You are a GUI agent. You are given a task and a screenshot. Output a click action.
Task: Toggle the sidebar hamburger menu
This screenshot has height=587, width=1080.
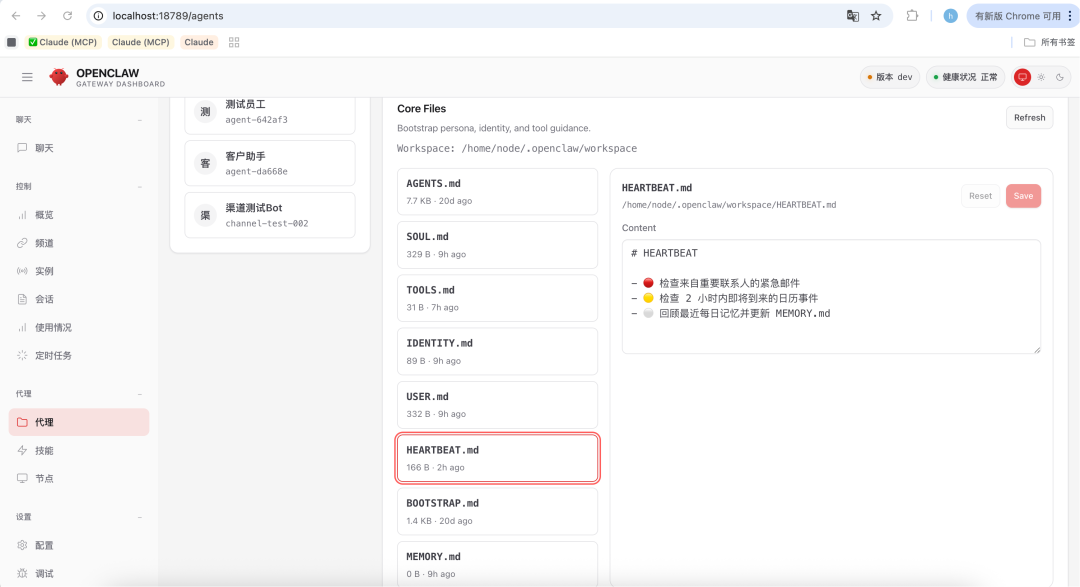[x=27, y=77]
